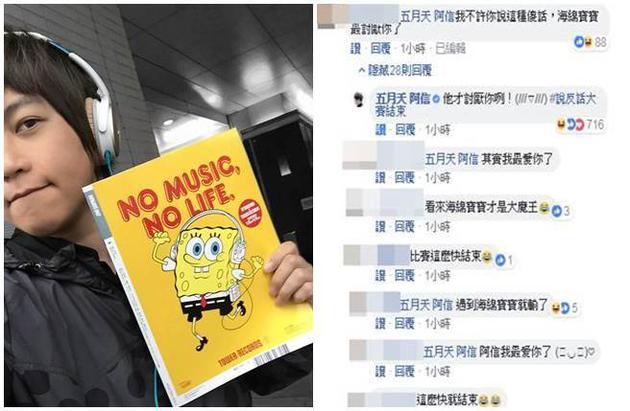The width and height of the screenshot is (630, 411).
Task: Reply to comment 其實我最愛你了
Action: [405, 177]
